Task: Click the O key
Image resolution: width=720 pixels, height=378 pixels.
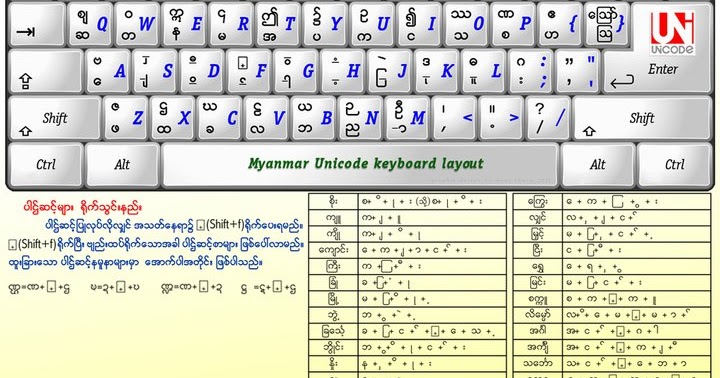Action: 466,24
